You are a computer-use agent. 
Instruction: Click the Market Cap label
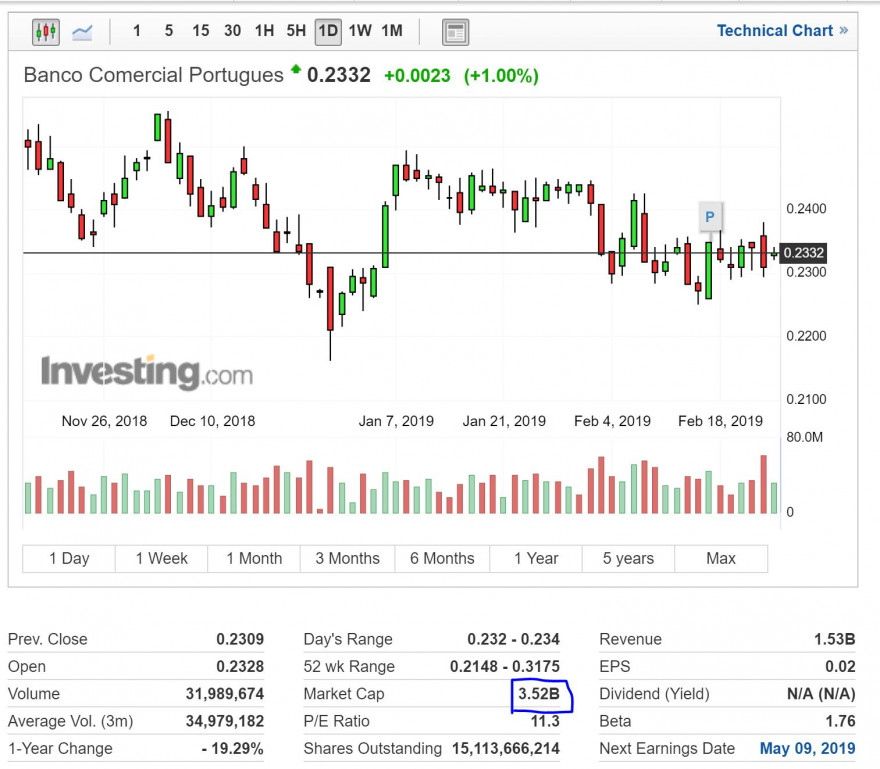[x=344, y=694]
